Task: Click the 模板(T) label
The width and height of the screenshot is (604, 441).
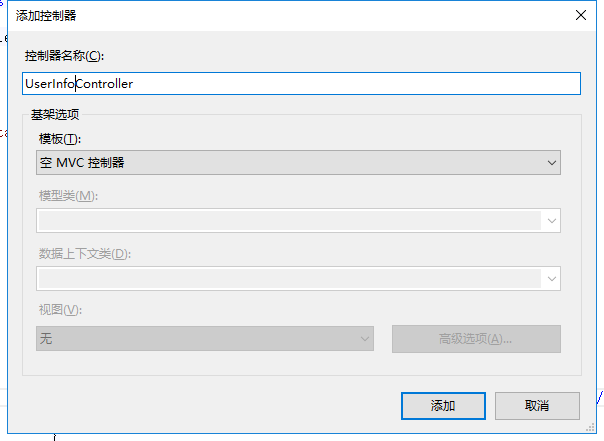Action: click(x=60, y=139)
